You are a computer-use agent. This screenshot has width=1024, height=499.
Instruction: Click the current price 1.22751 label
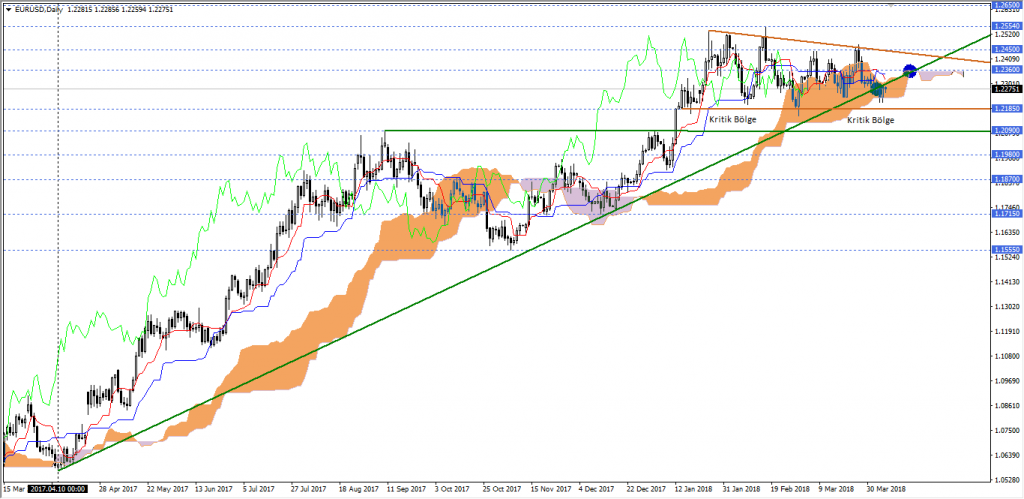[x=1006, y=89]
